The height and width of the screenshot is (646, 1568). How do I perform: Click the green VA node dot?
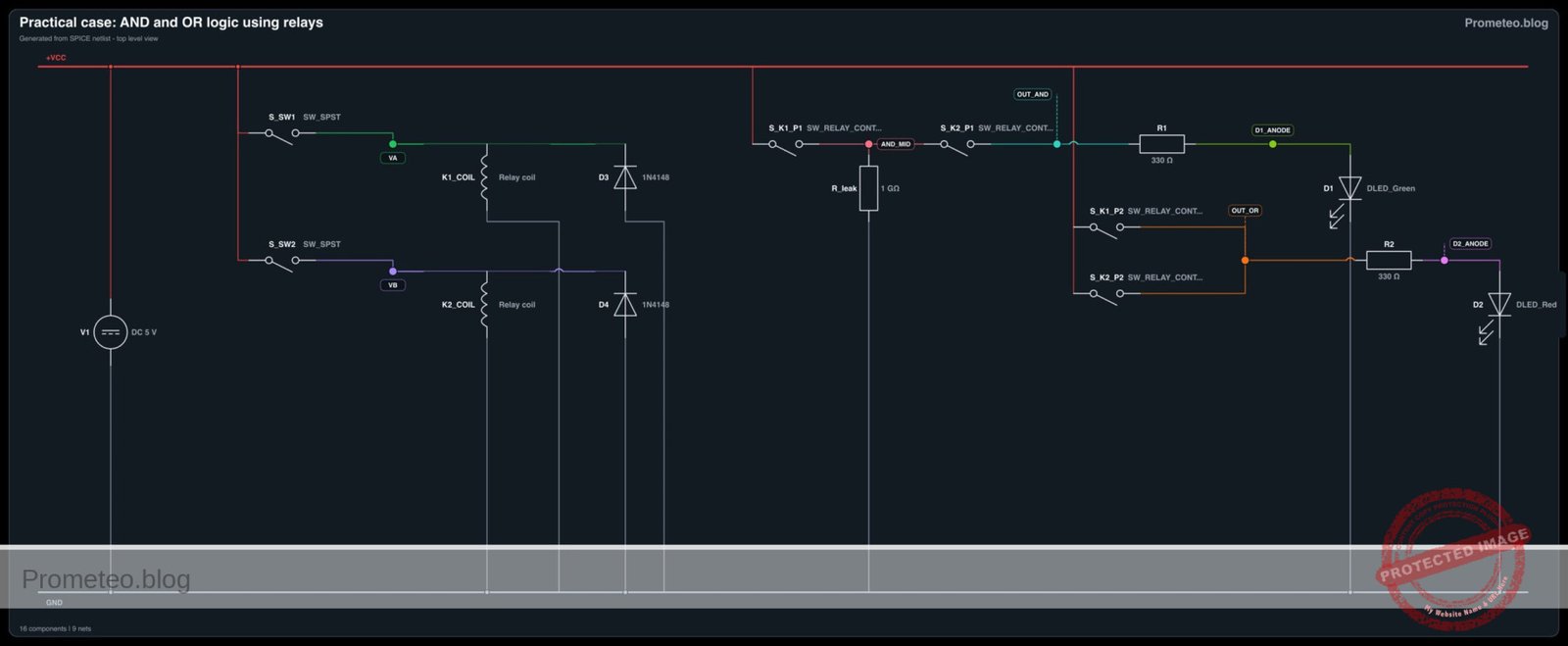click(393, 144)
